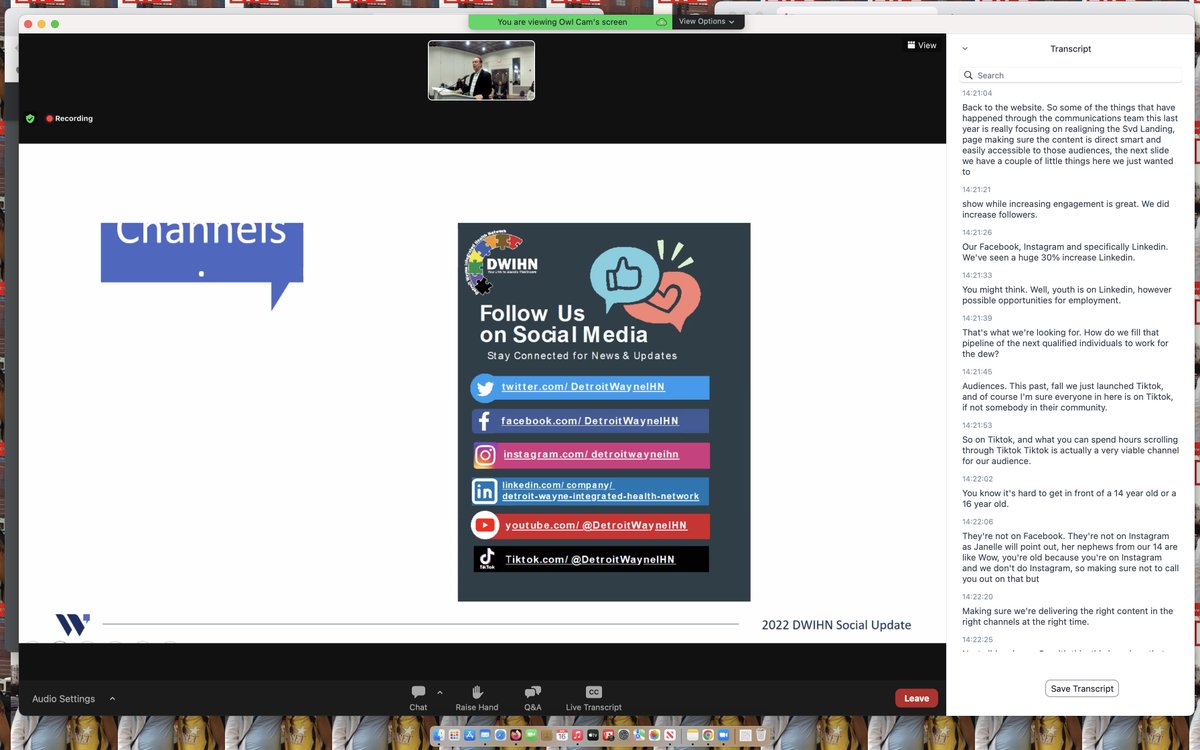Image resolution: width=1200 pixels, height=750 pixels.
Task: Focus the transcript Search field
Action: (x=1071, y=75)
